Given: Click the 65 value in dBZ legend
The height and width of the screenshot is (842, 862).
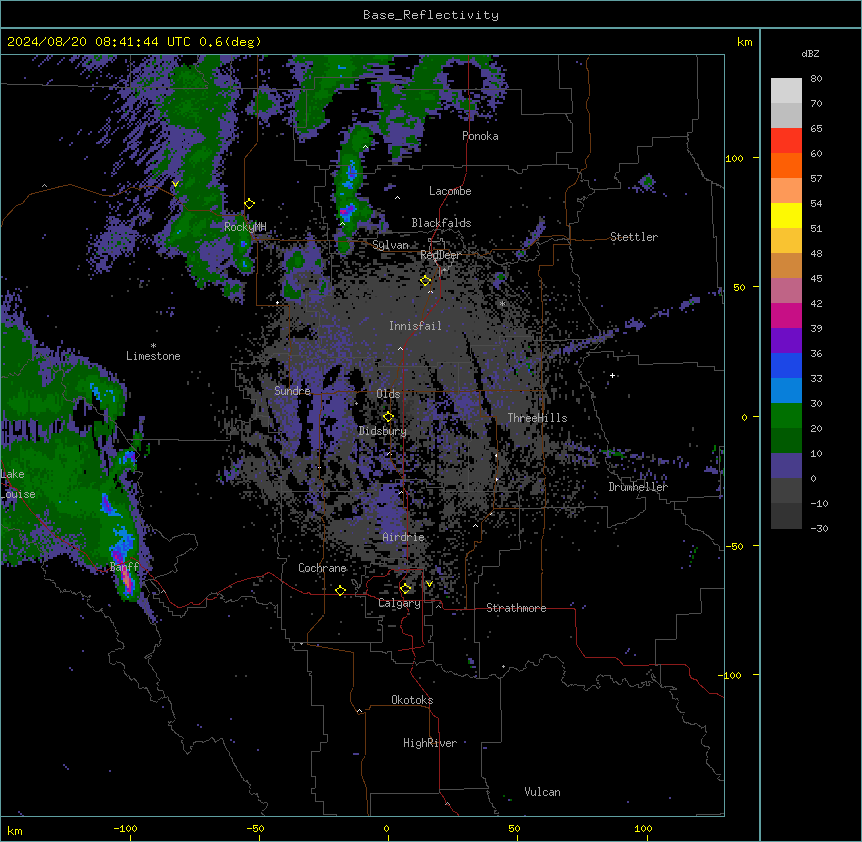Looking at the screenshot, I should coord(816,129).
